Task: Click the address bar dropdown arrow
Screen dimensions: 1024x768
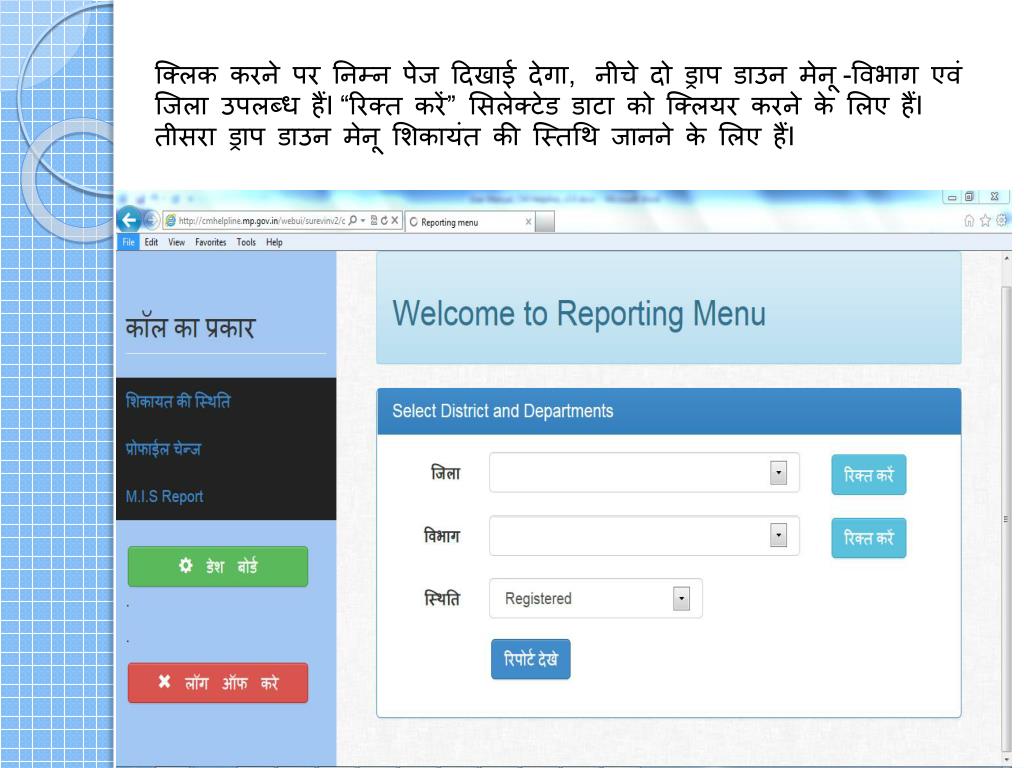Action: point(363,221)
